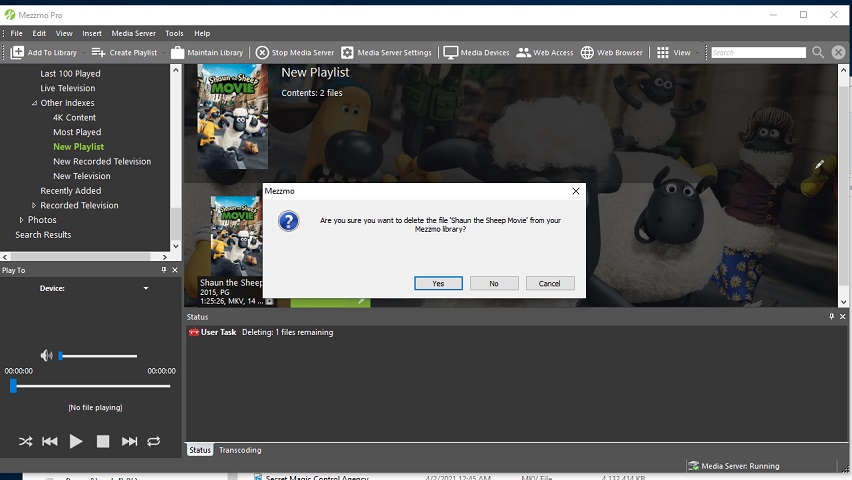Open Add To Library dropdown arrow
This screenshot has width=852, height=480.
point(83,53)
